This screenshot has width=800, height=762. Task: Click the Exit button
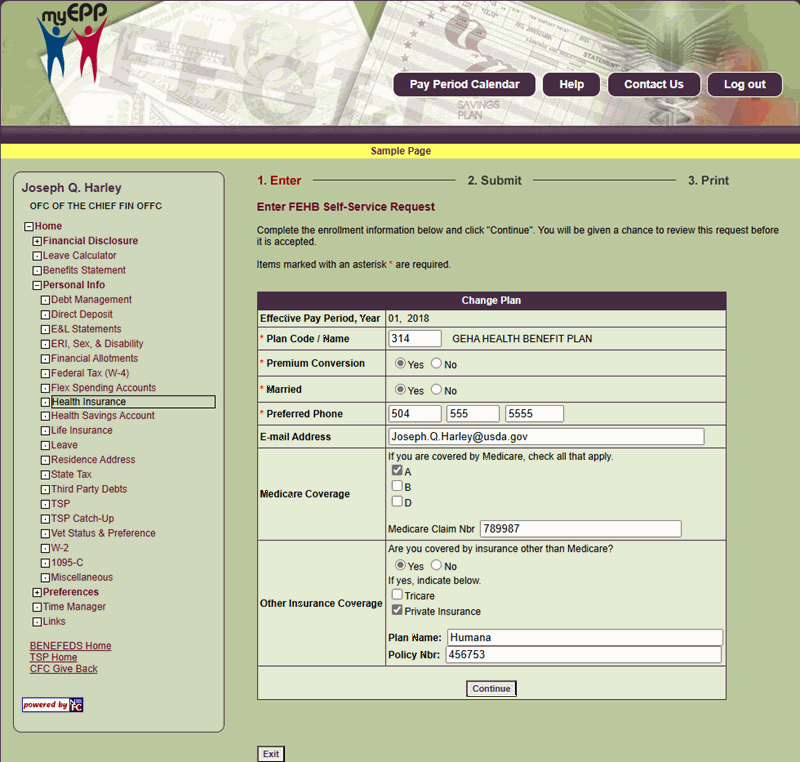[271, 754]
